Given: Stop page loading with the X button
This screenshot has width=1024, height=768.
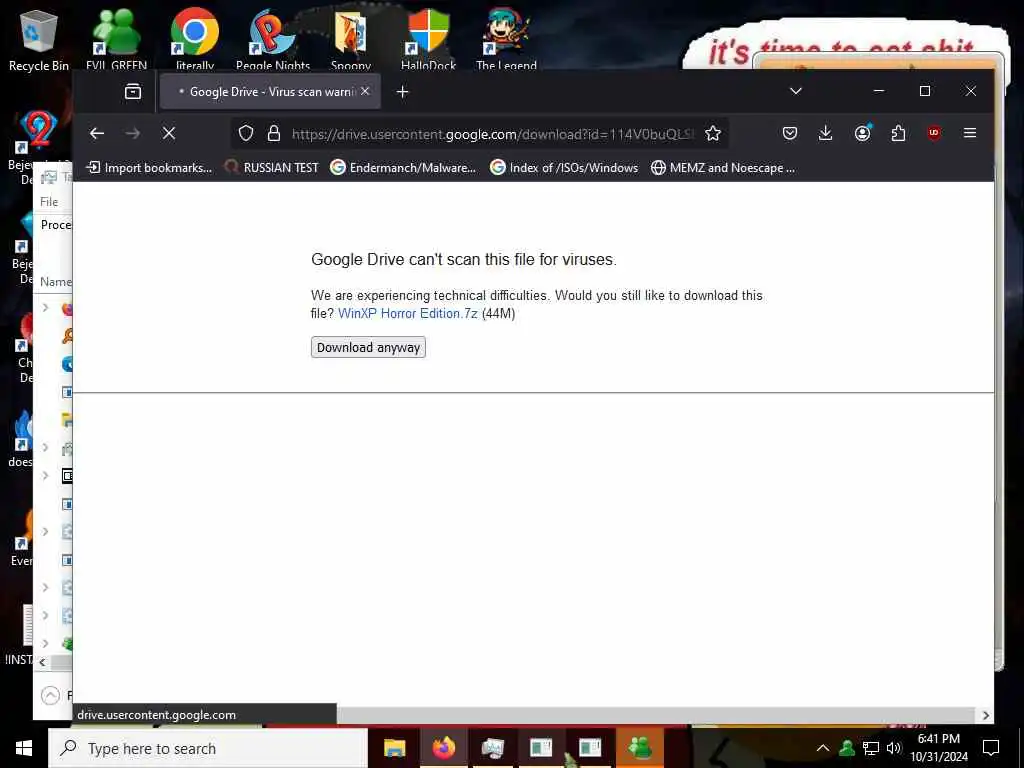Looking at the screenshot, I should tap(168, 133).
